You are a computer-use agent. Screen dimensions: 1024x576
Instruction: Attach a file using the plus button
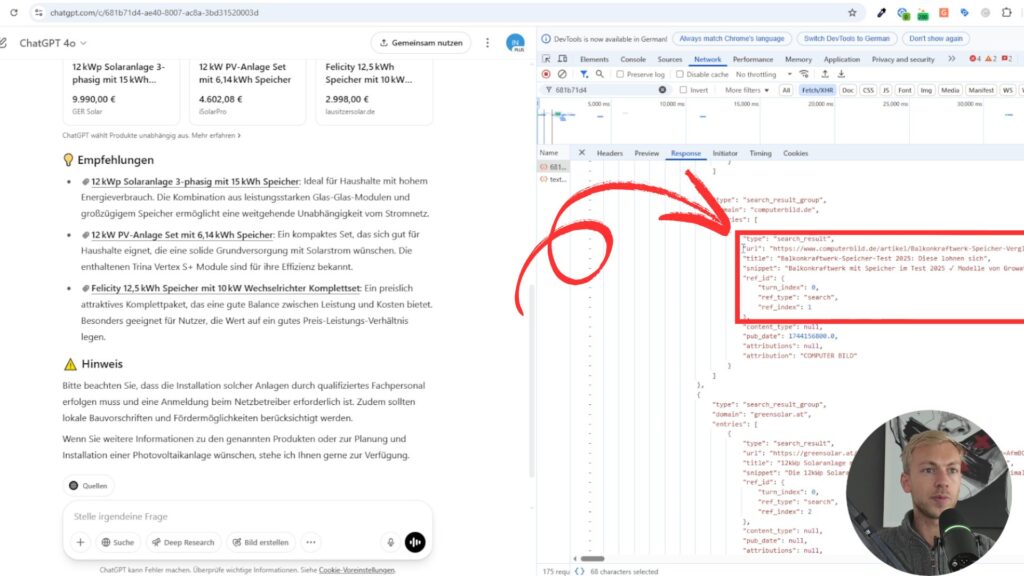tap(80, 542)
